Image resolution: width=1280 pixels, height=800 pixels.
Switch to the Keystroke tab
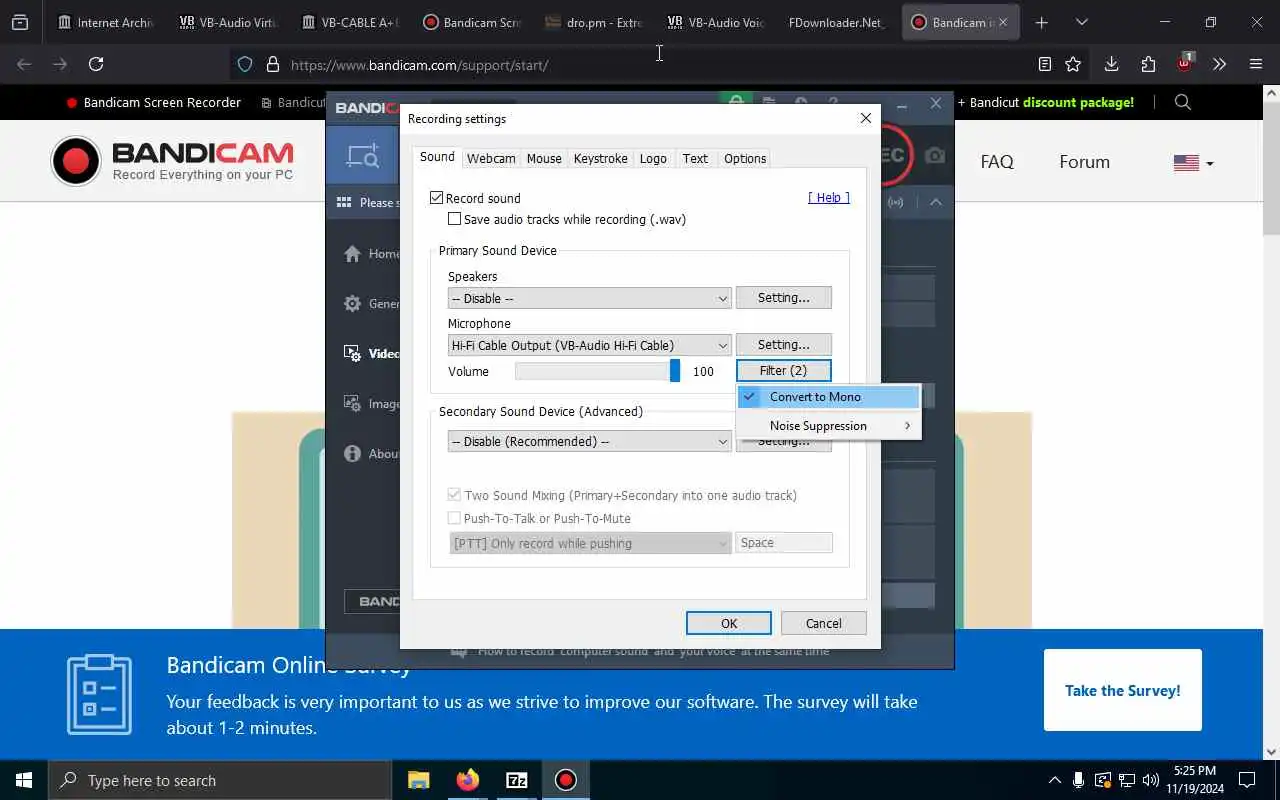pyautogui.click(x=601, y=158)
